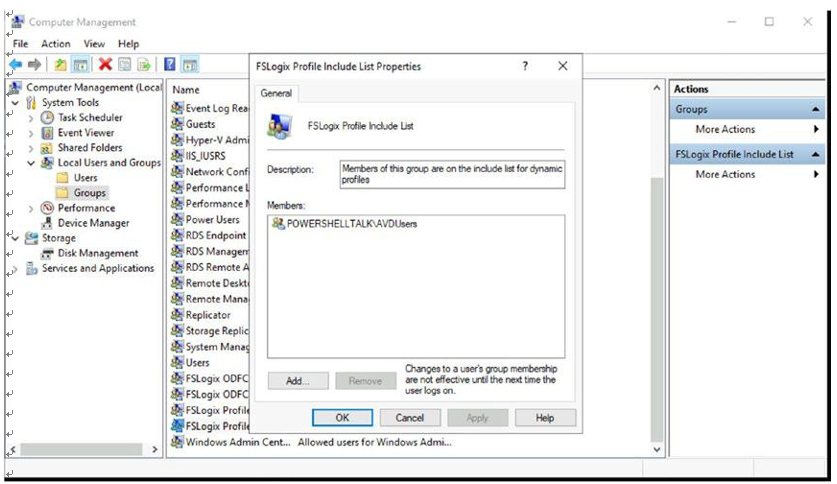Click the group list scroll down arrow
Viewport: 837px width, 484px height.
pos(657,449)
